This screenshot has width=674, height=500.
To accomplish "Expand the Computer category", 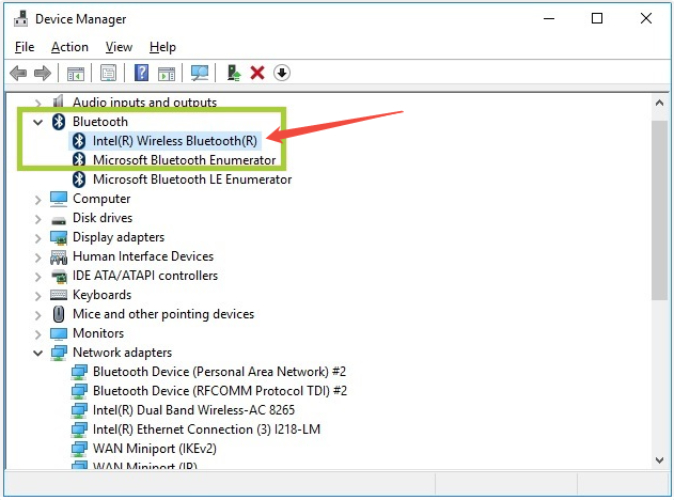I will click(x=38, y=200).
